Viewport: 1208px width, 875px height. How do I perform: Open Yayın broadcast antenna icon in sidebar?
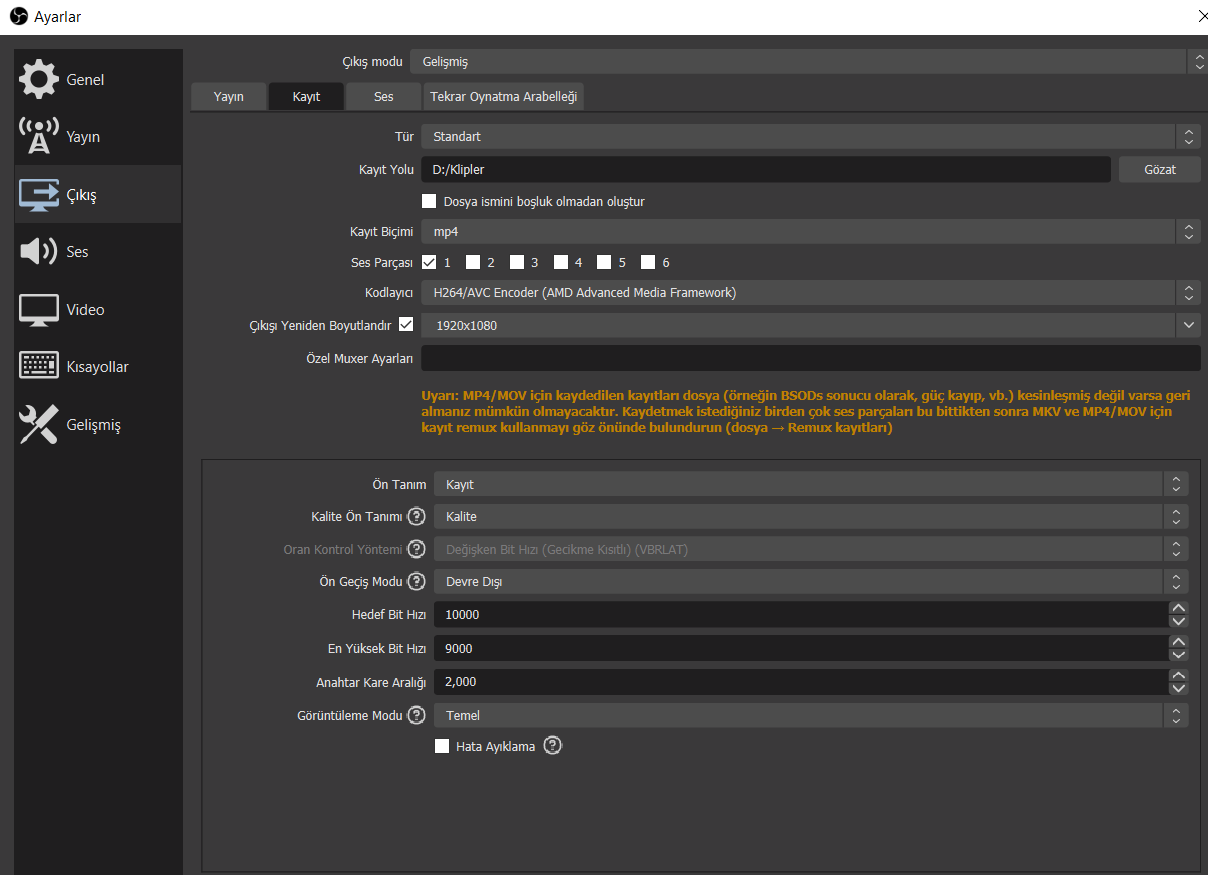(x=39, y=137)
